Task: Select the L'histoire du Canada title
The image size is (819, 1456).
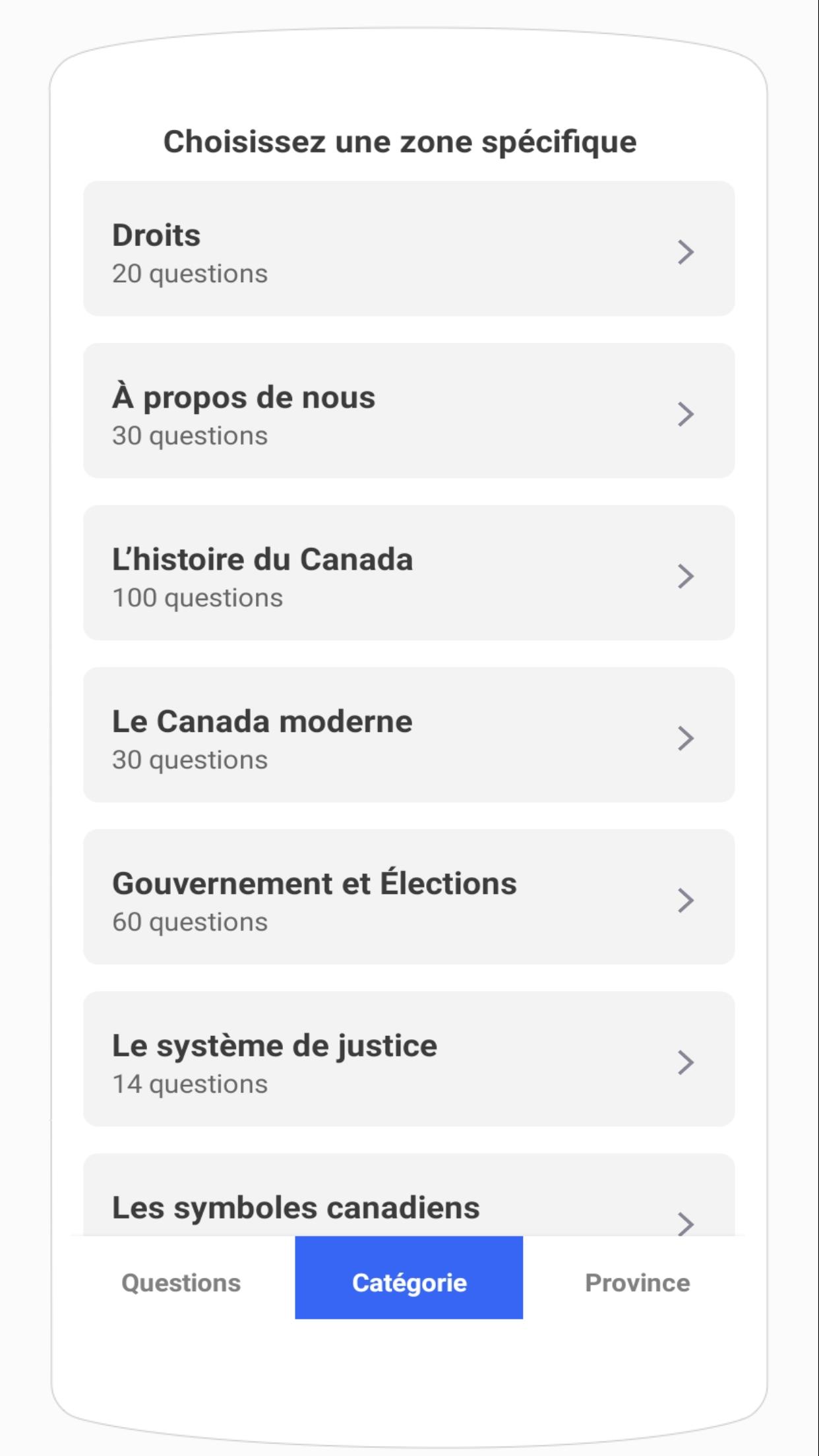Action: click(x=262, y=559)
